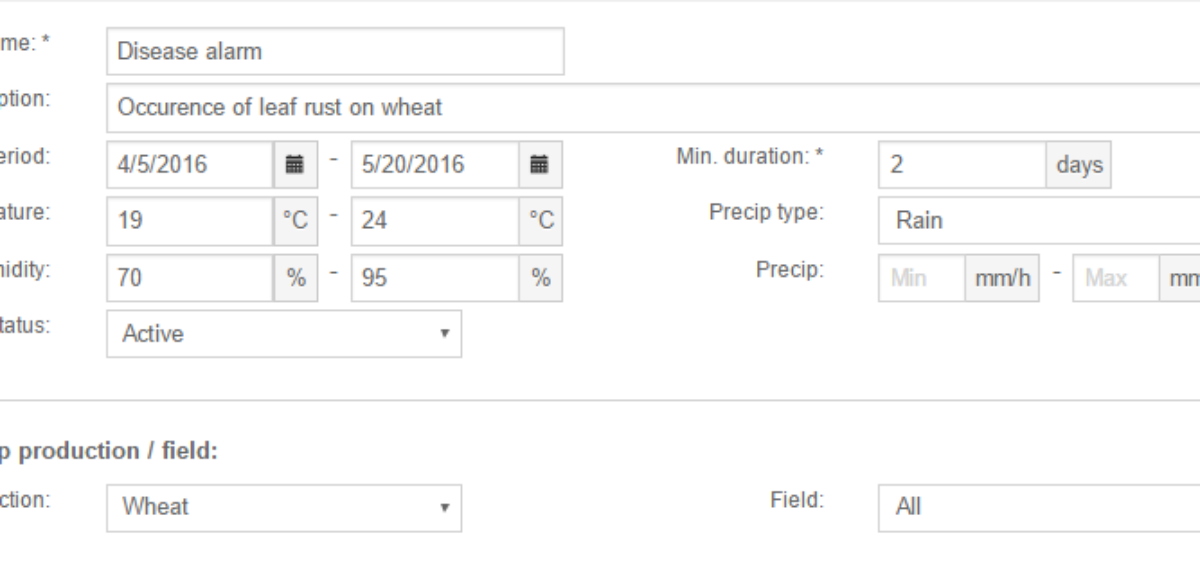Screen dimensions: 1200x565
Task: Open the Field selector showing All
Action: (x=1039, y=507)
